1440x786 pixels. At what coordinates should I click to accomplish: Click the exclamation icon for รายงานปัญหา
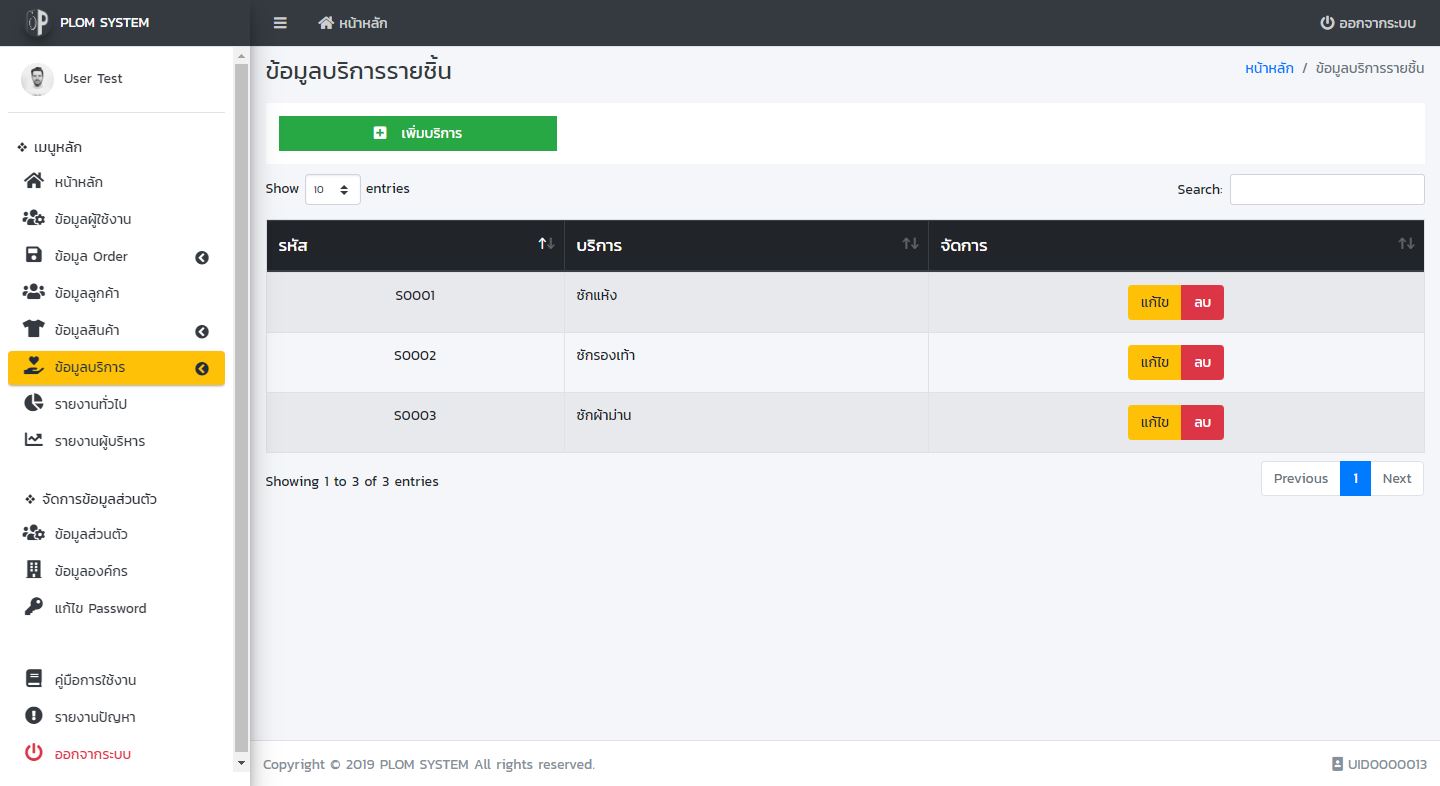pyautogui.click(x=34, y=717)
